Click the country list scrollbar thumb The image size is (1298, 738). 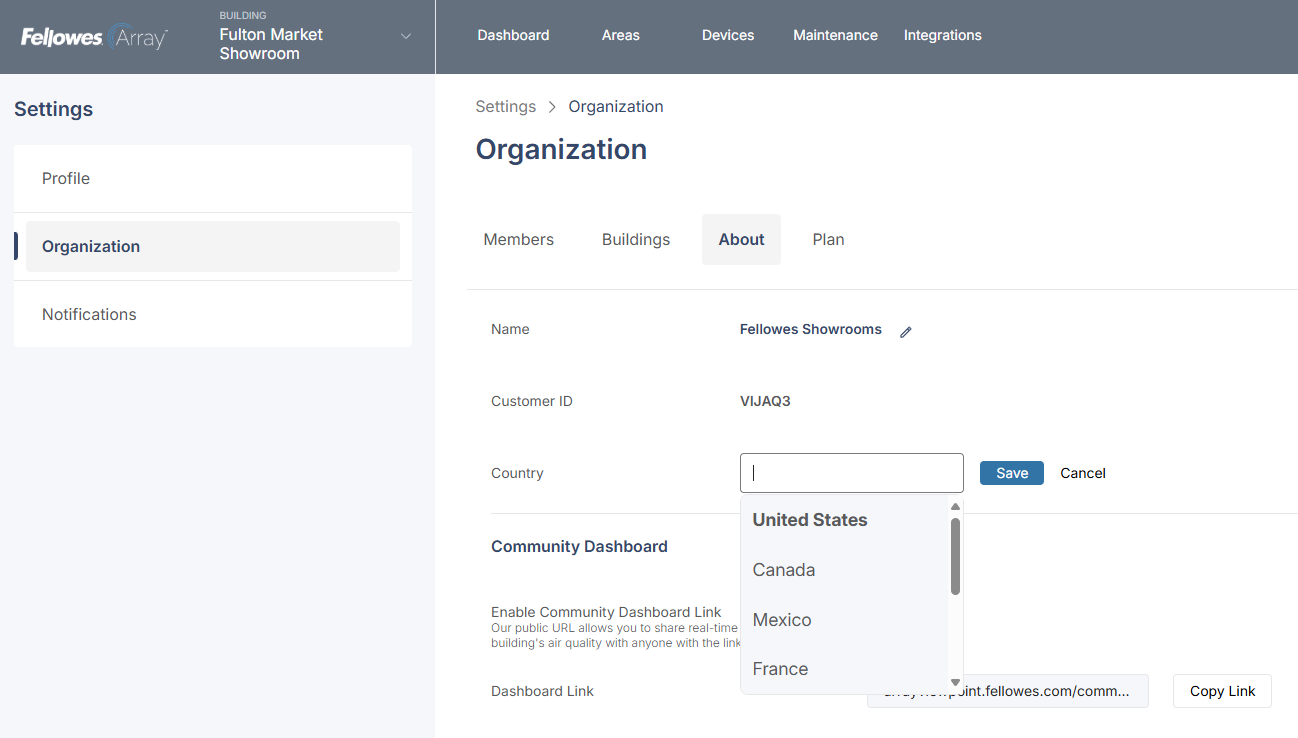pos(955,556)
